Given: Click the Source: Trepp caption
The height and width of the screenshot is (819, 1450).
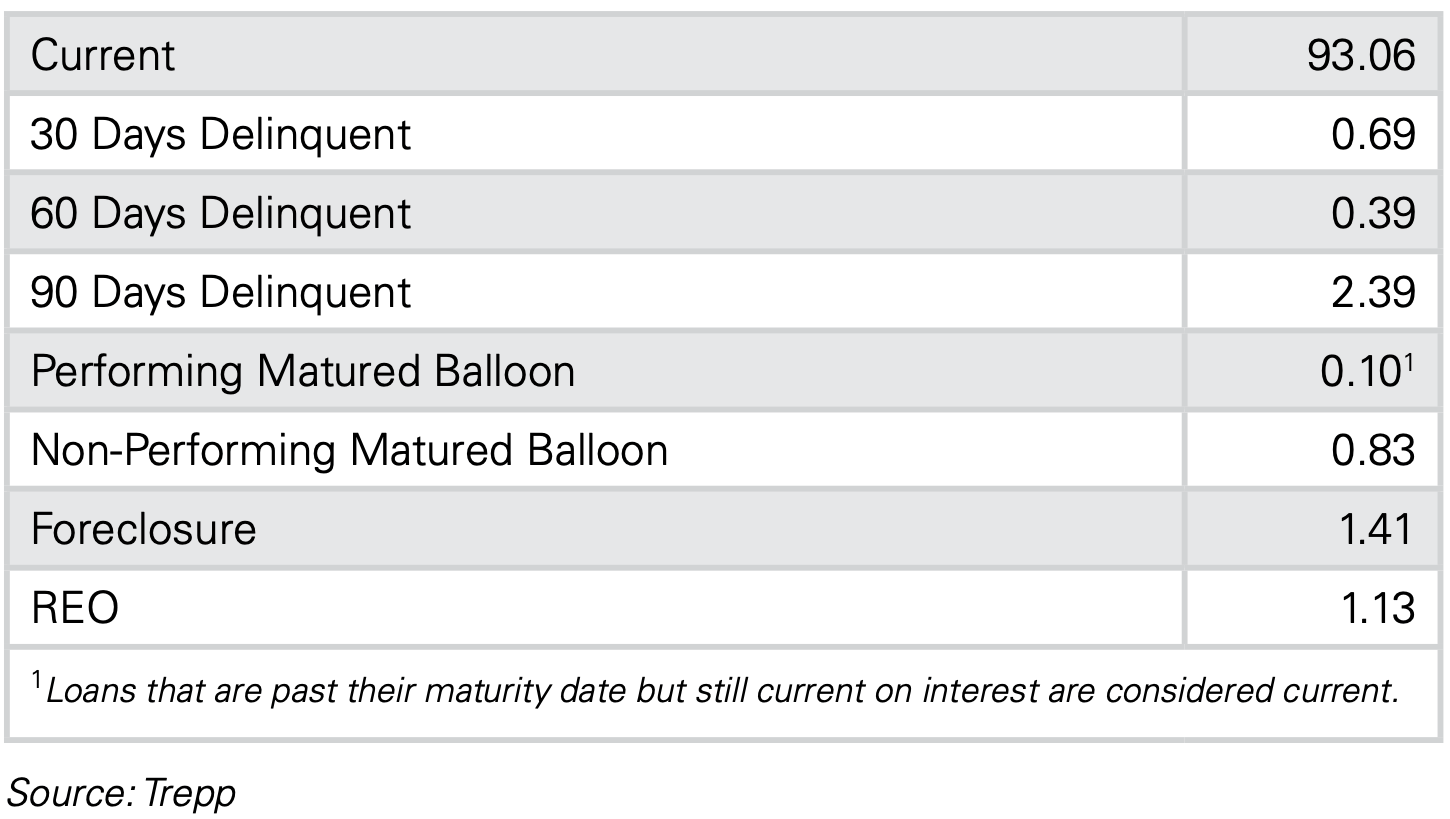Looking at the screenshot, I should 121,793.
